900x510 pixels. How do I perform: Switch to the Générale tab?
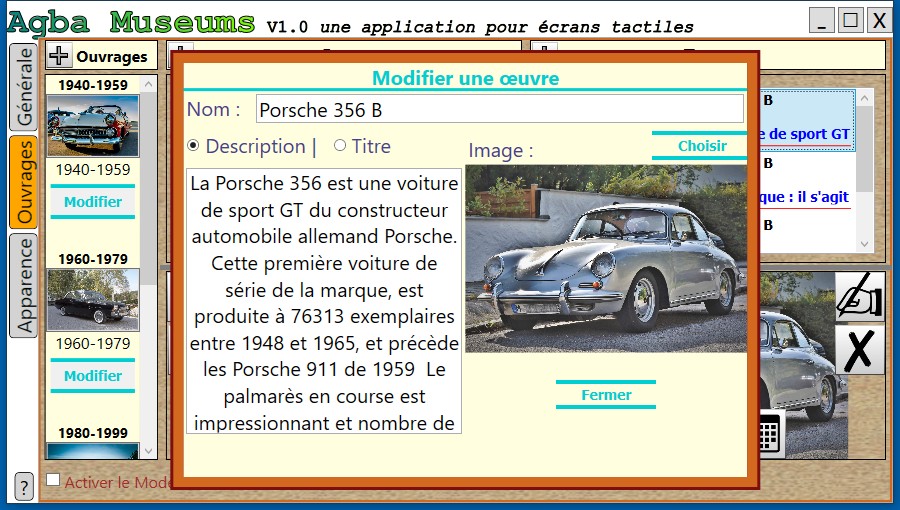pyautogui.click(x=24, y=87)
